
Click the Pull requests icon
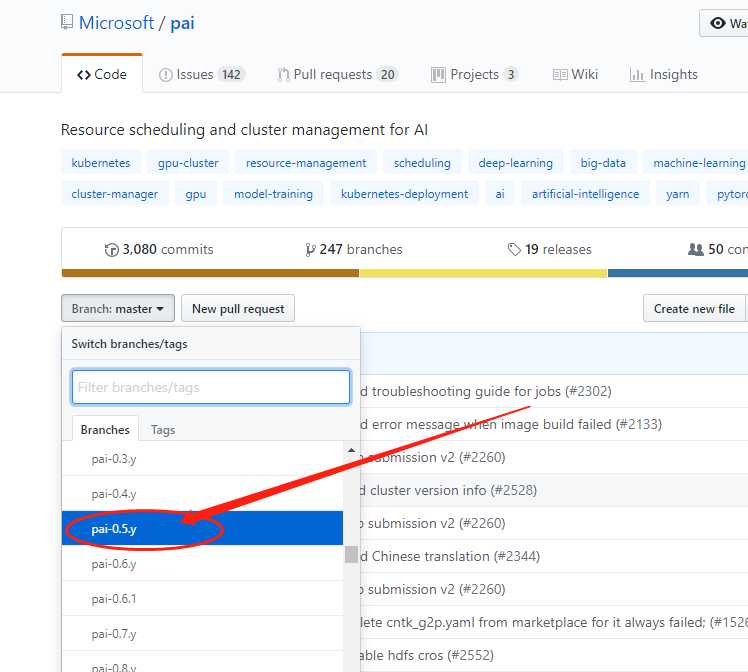tap(283, 75)
